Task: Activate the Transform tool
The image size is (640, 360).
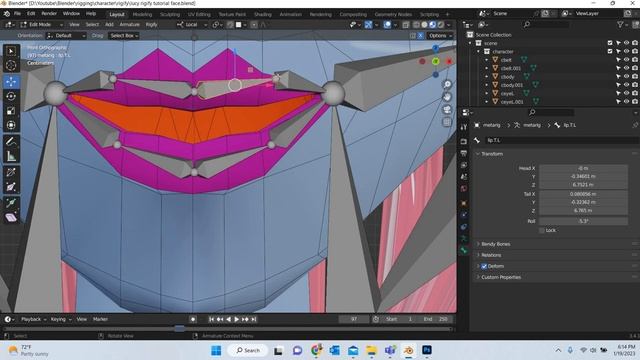Action: click(x=11, y=125)
